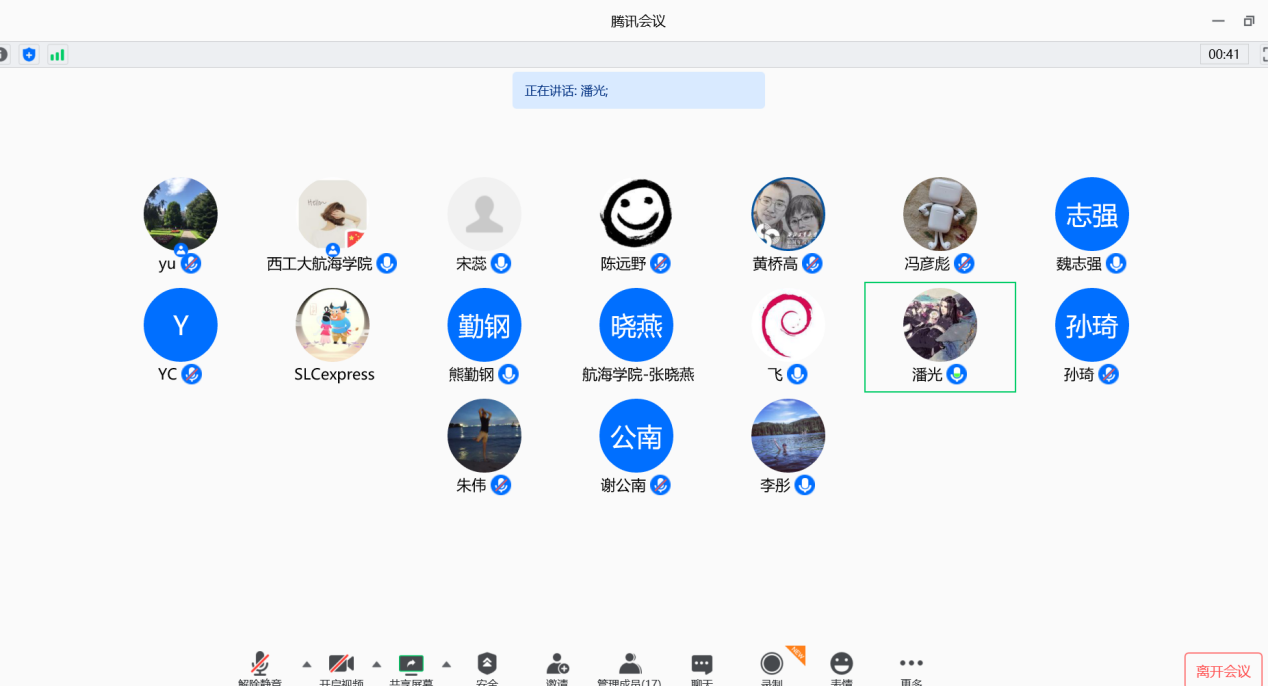
Task: Open the emoji reactions (表情) icon
Action: pyautogui.click(x=842, y=663)
